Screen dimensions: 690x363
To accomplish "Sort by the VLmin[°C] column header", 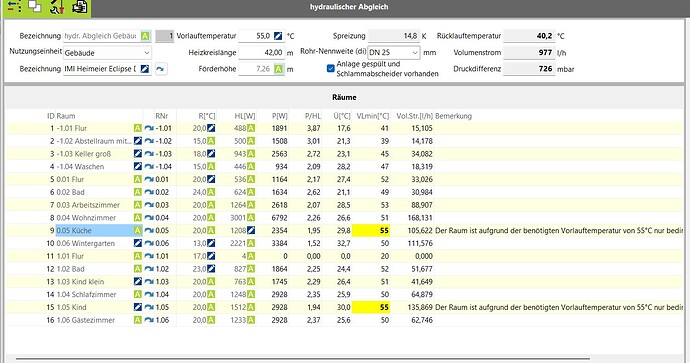I will (373, 116).
